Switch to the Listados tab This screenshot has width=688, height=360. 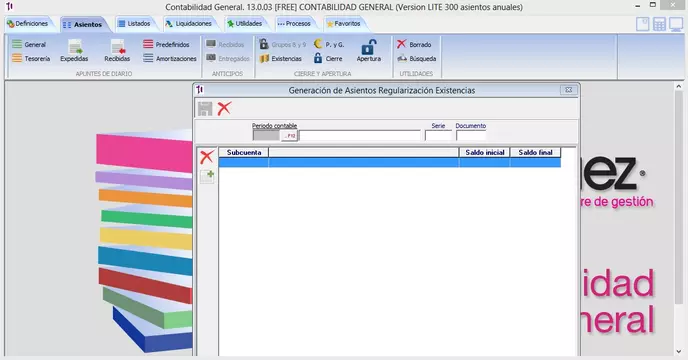(134, 24)
